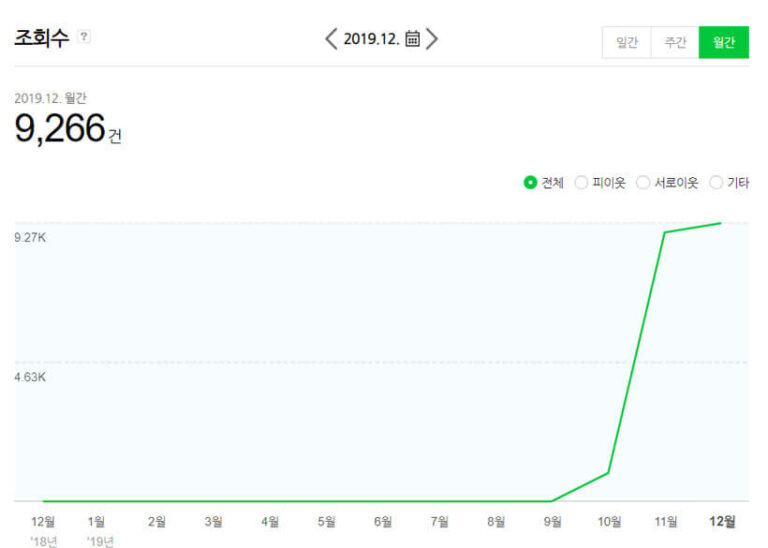Go to previous month with left chevron
The image size is (768, 548).
coord(332,39)
